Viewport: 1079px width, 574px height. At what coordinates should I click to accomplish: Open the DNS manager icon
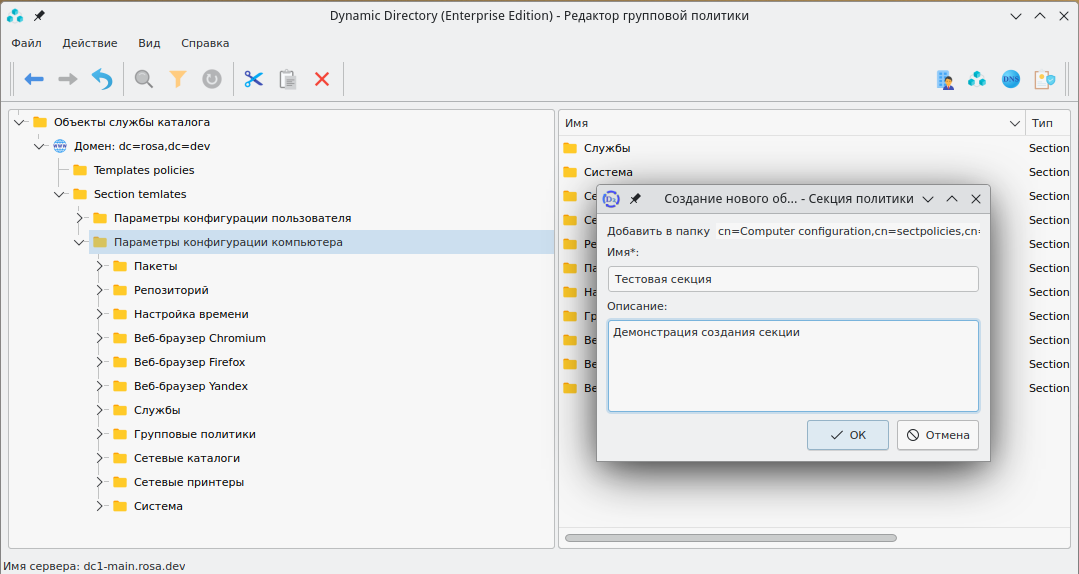coord(1011,79)
